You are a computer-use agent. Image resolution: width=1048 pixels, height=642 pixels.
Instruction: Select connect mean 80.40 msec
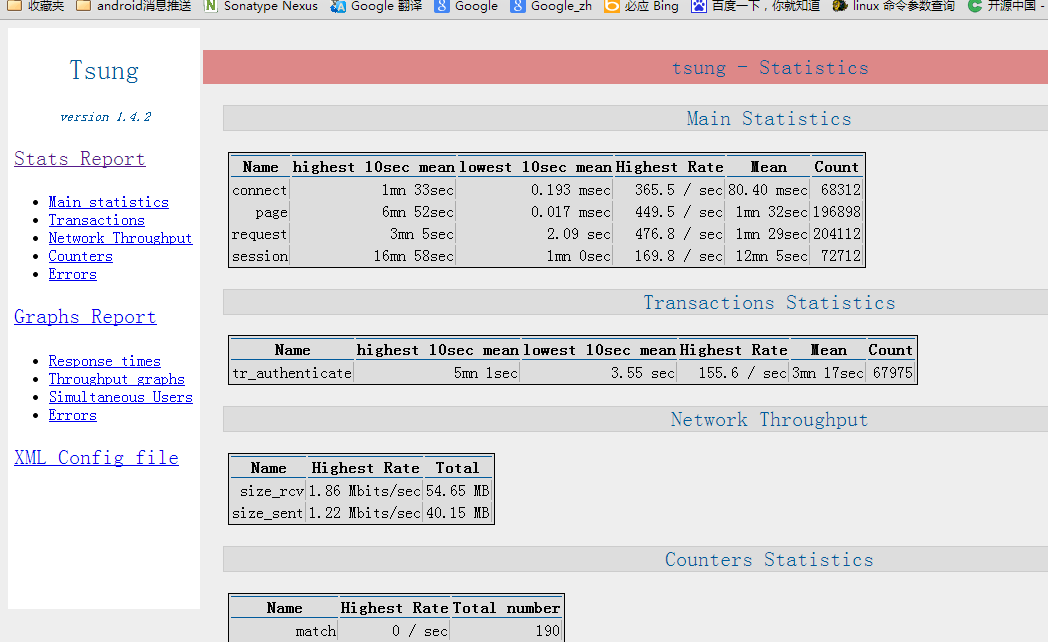pos(767,190)
